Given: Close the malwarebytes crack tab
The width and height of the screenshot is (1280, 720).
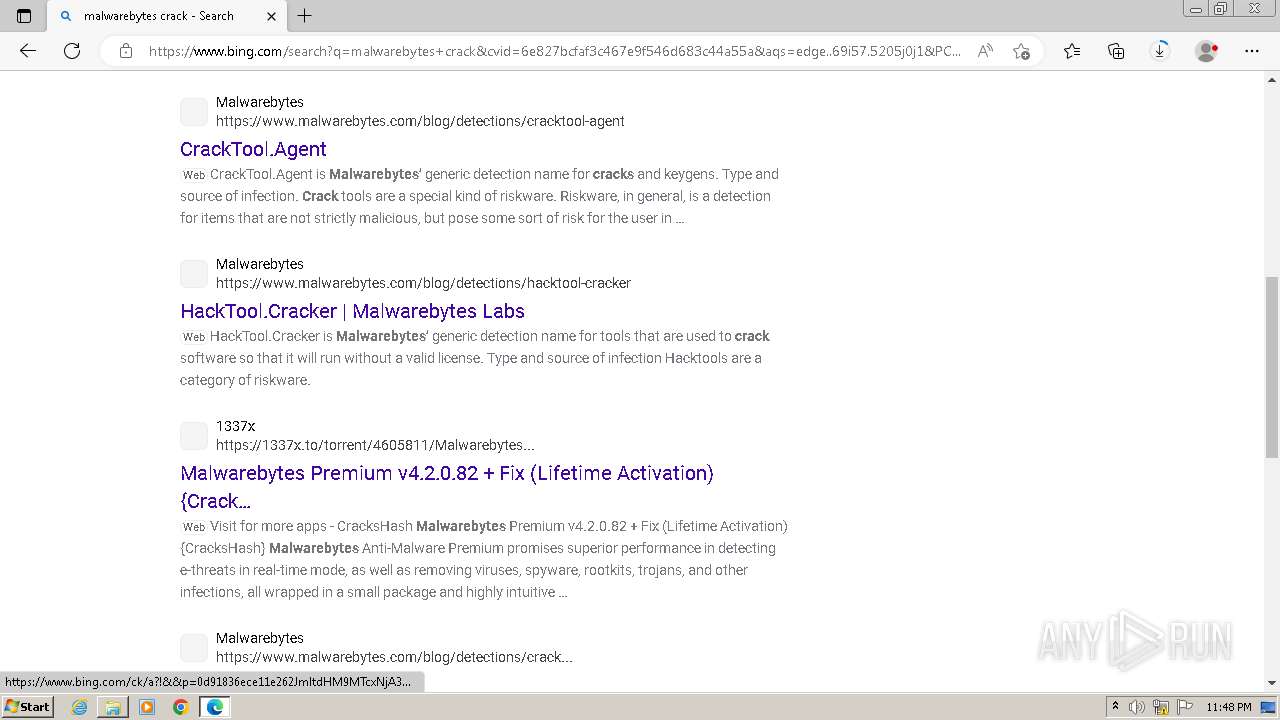Looking at the screenshot, I should 272,16.
